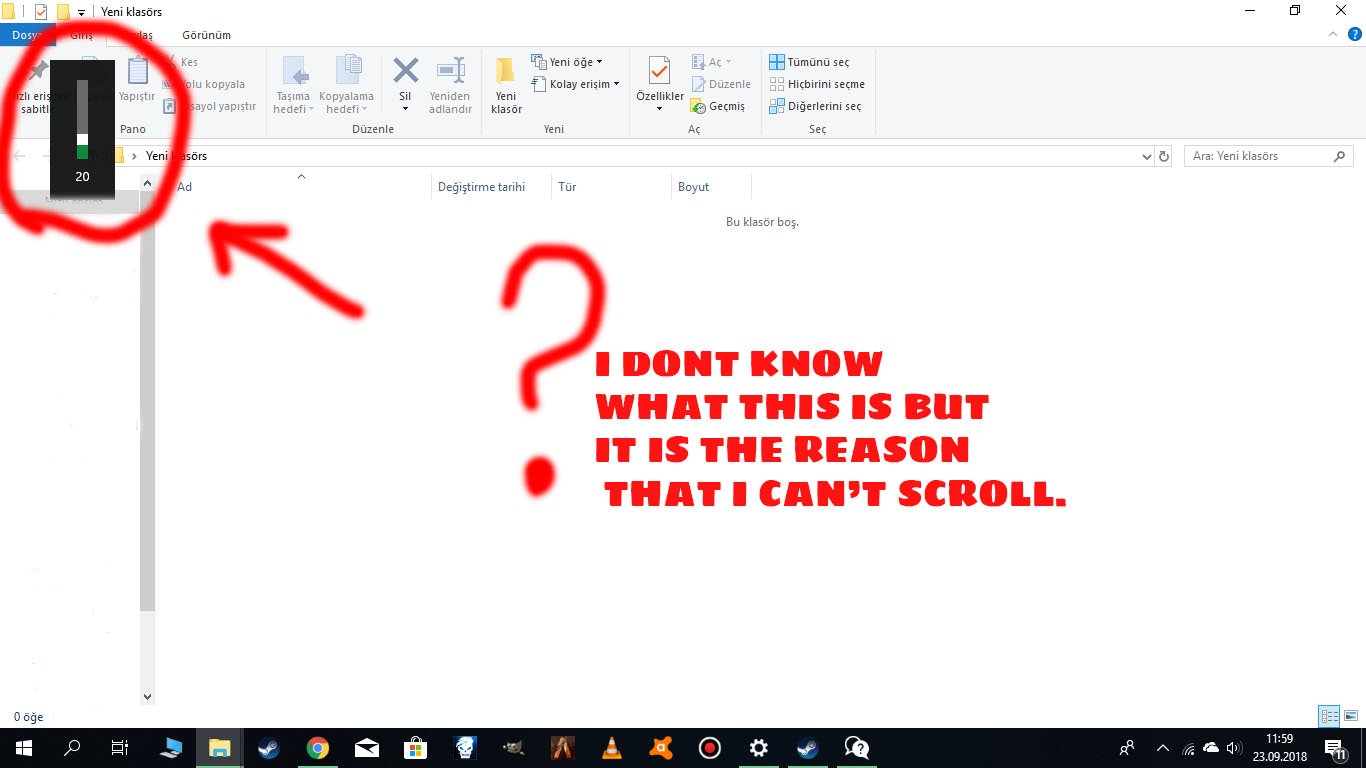
Task: Click the speaker volume tray icon
Action: coord(1235,748)
